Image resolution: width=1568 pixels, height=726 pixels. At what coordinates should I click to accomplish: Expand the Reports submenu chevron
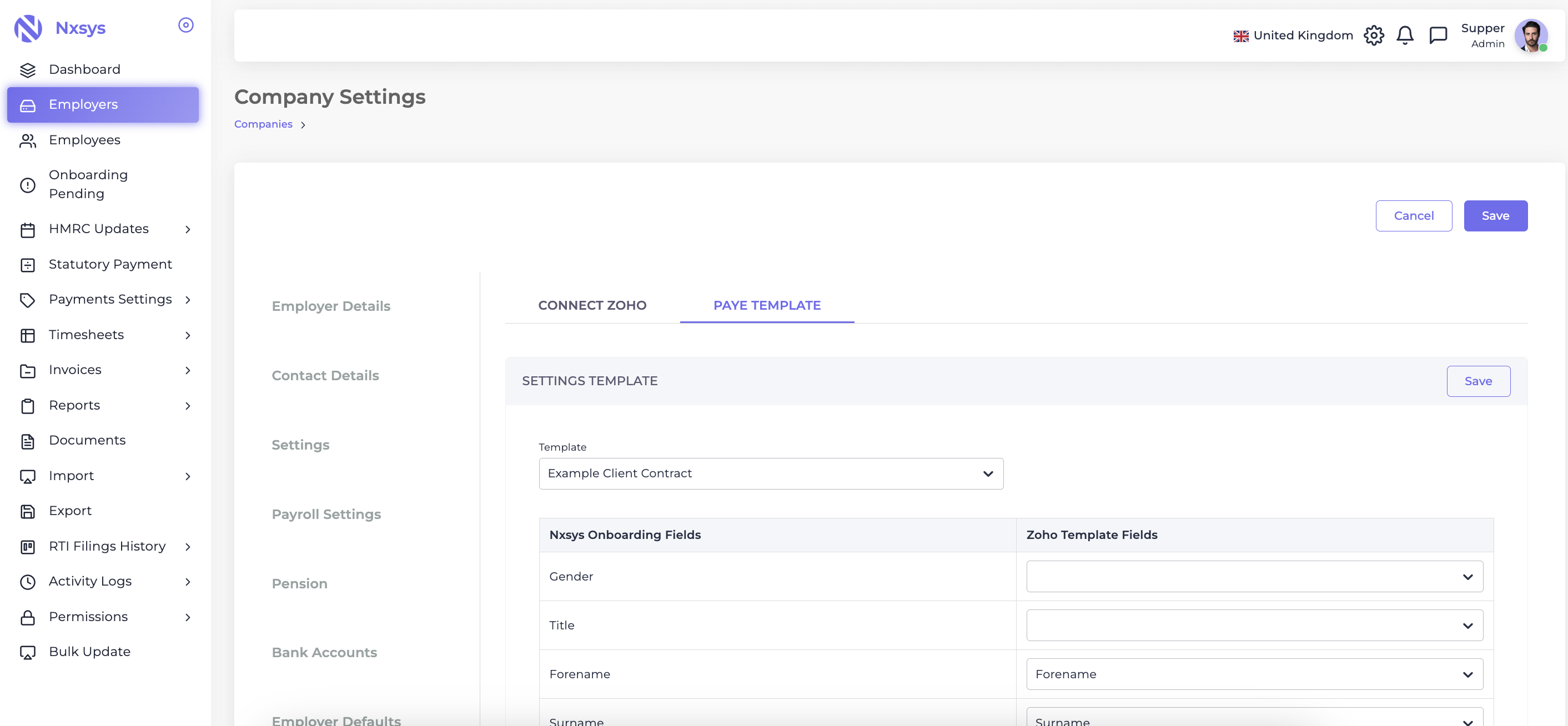188,406
